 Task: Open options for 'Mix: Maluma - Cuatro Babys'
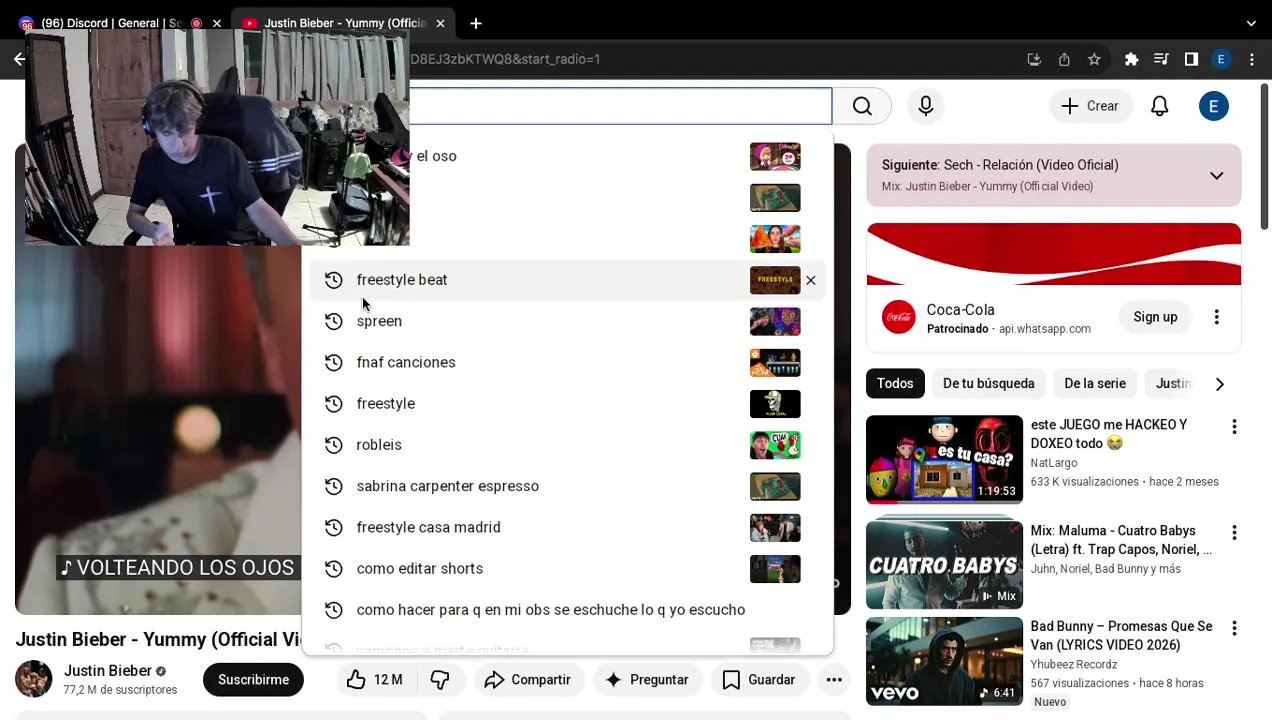coord(1234,533)
